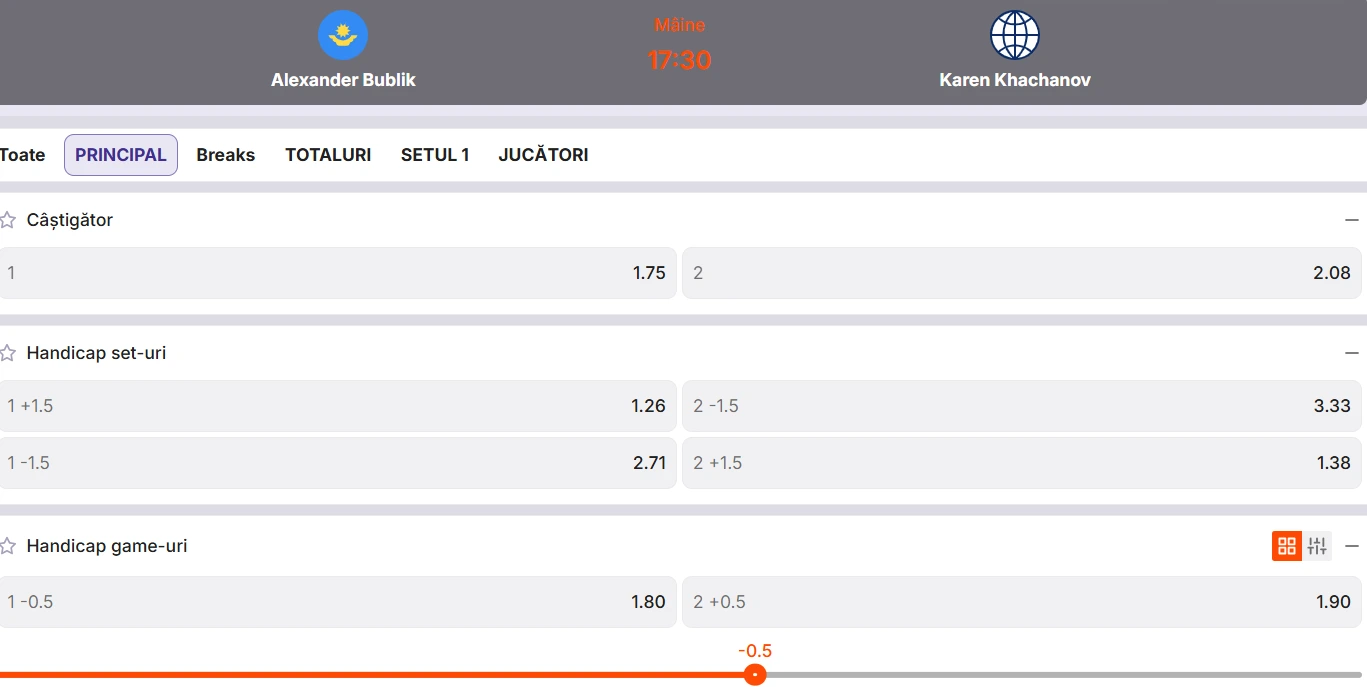Mark Handicap game-uri as favorite
Viewport: 1367px width, 687px height.
tap(8, 546)
